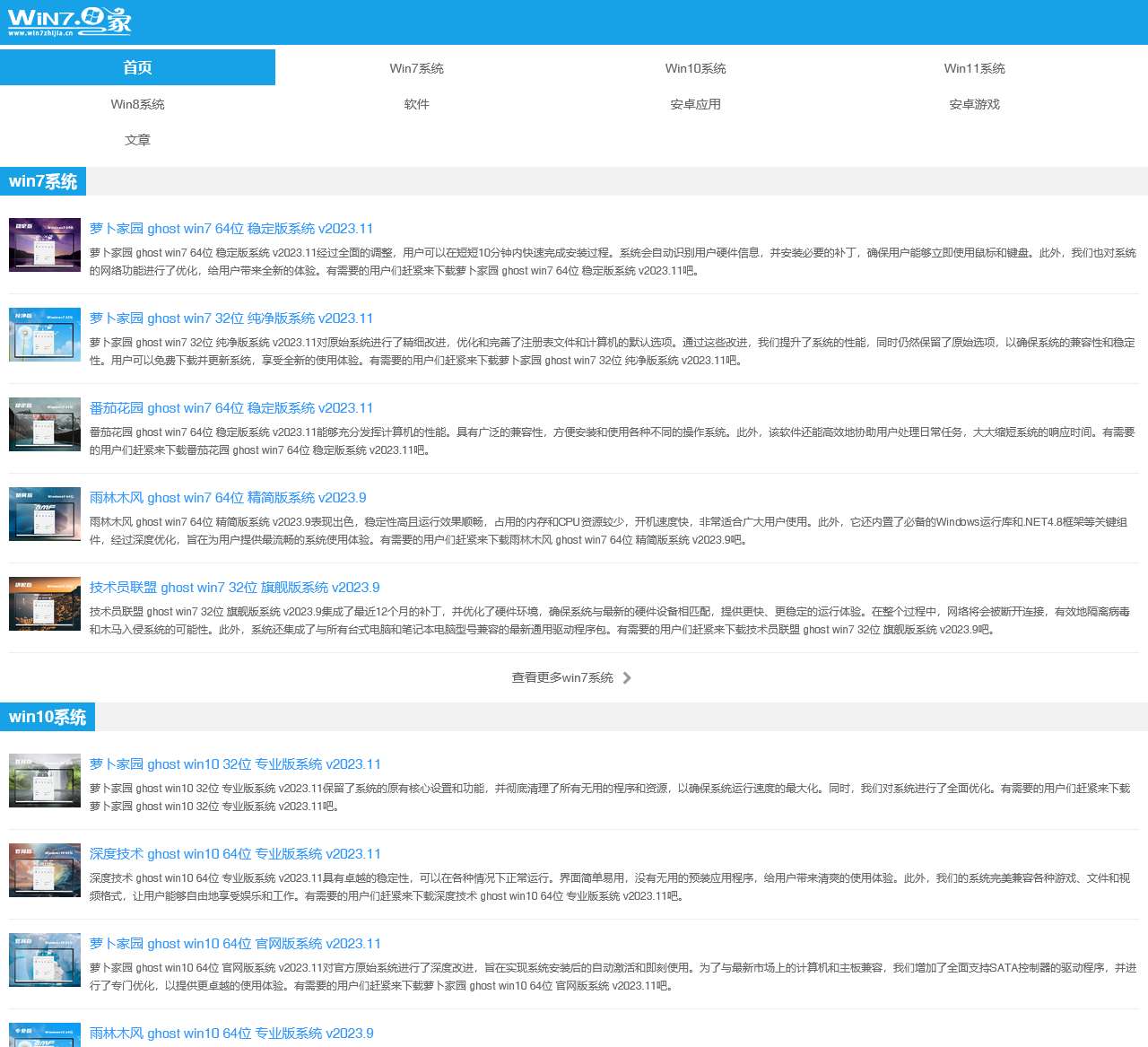Image resolution: width=1148 pixels, height=1047 pixels.
Task: Select the 安卓应用 menu item
Action: [x=695, y=104]
